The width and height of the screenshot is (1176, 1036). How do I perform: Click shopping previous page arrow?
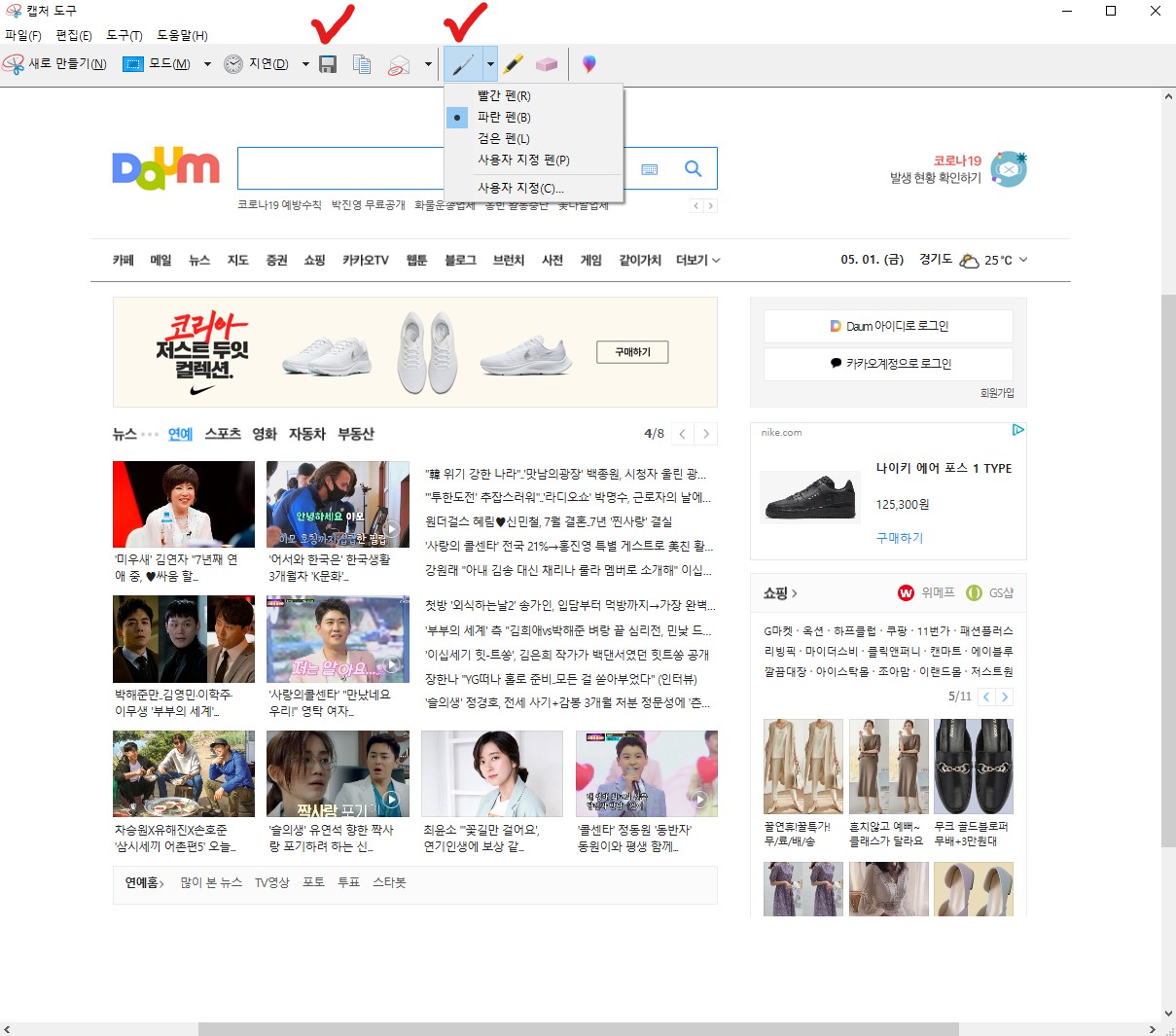coord(986,697)
